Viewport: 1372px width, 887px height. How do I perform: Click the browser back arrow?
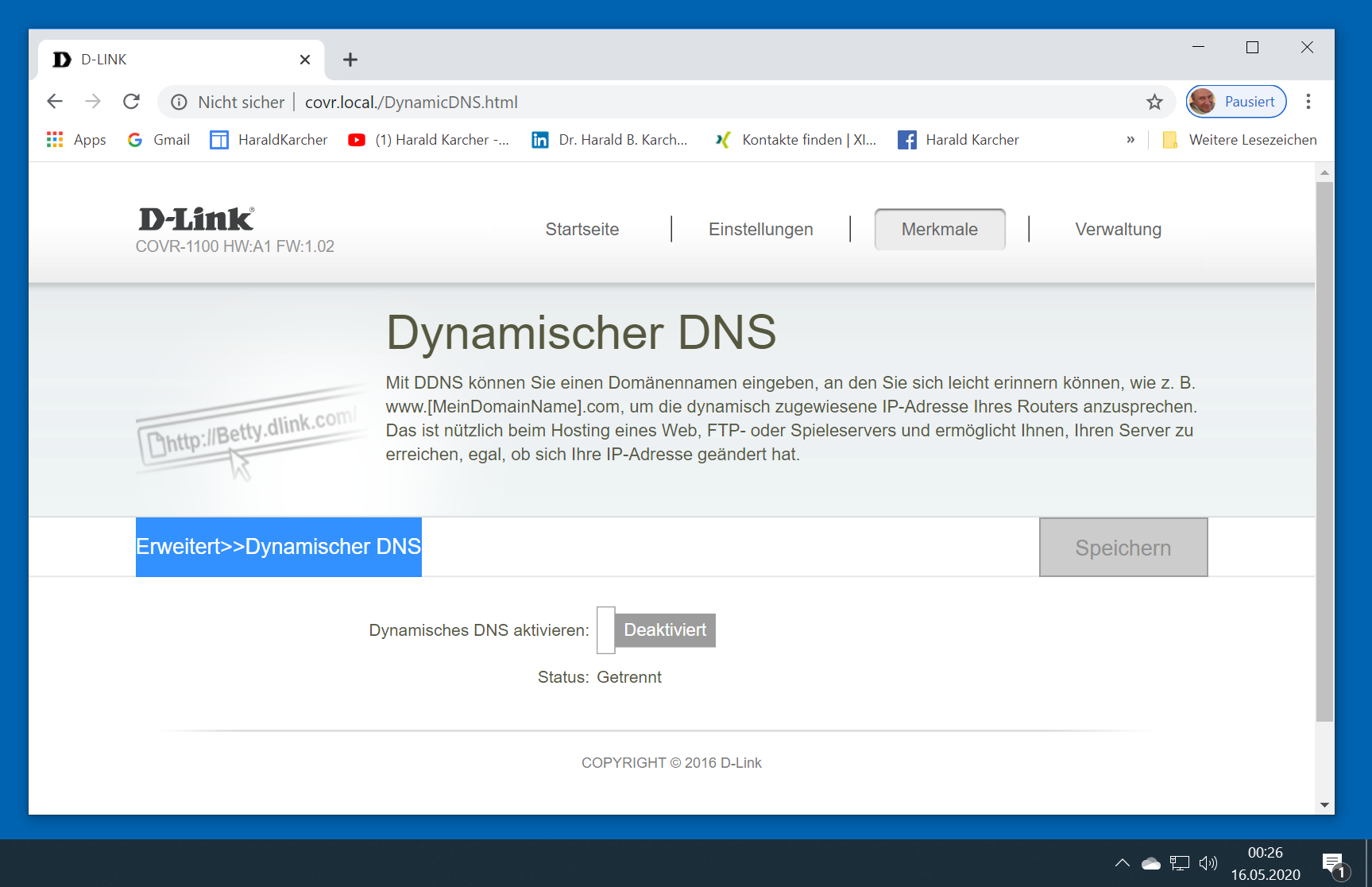(x=55, y=102)
